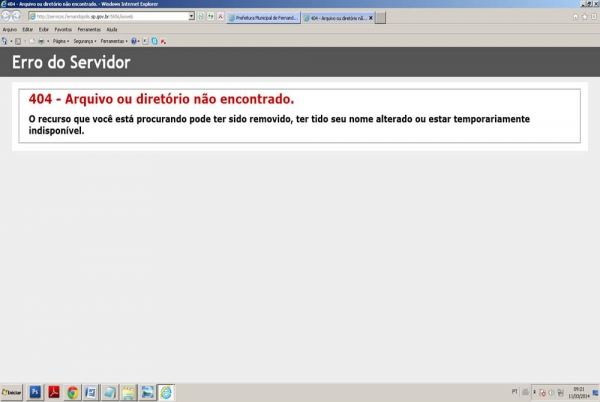Click the Refresh page icon

tap(200, 17)
